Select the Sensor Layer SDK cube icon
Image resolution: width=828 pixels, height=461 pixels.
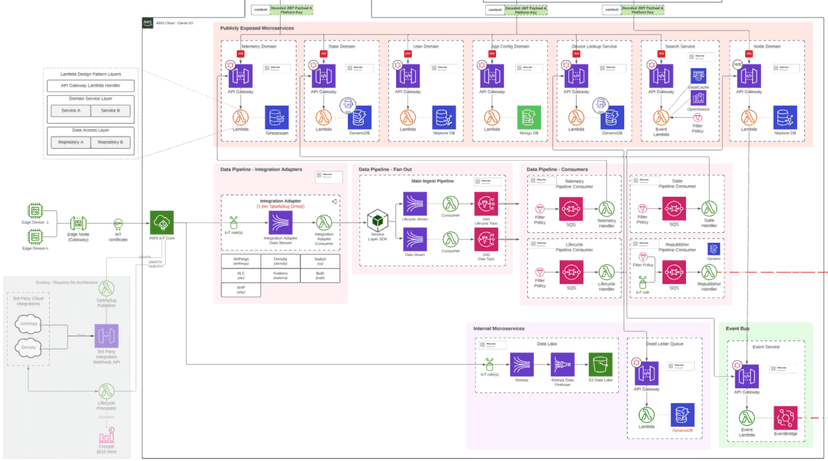[x=377, y=220]
